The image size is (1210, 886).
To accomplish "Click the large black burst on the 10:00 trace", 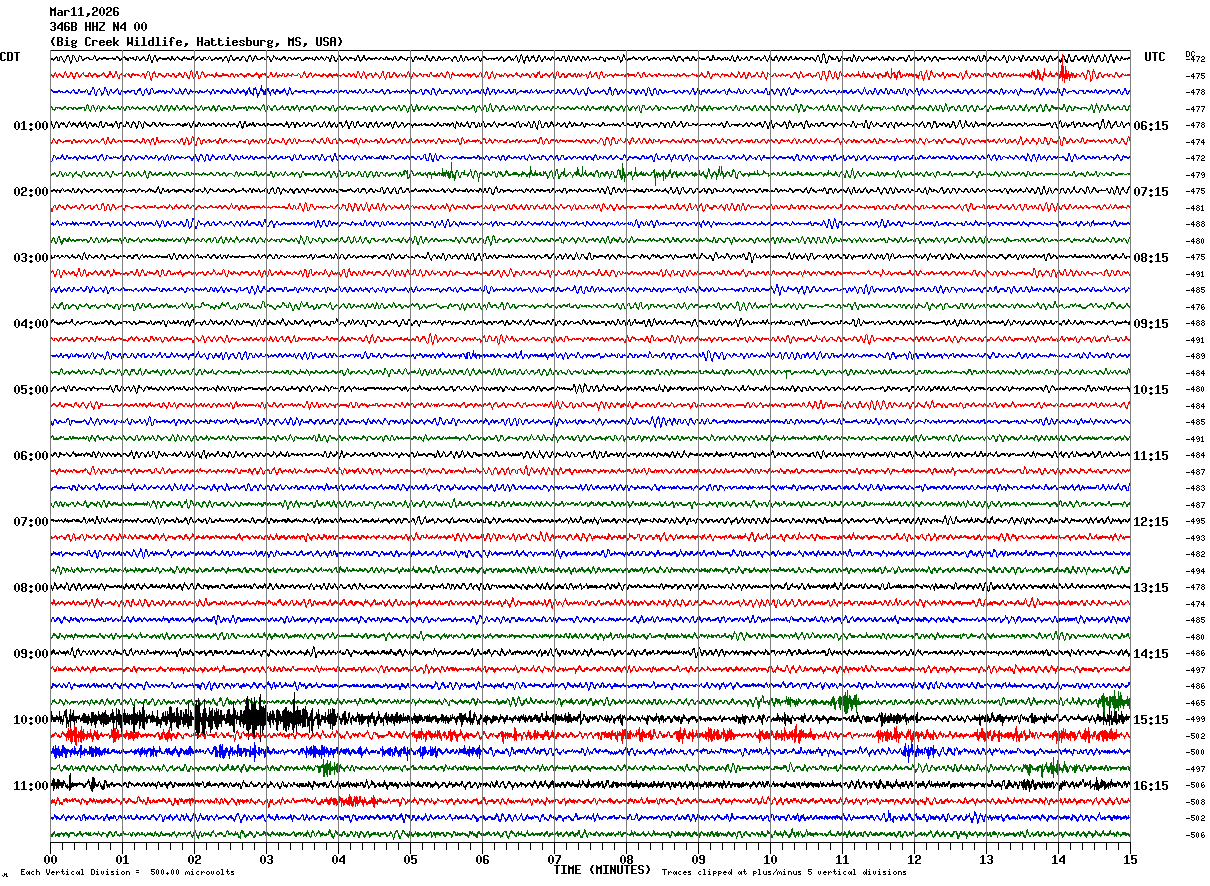I will [x=255, y=718].
